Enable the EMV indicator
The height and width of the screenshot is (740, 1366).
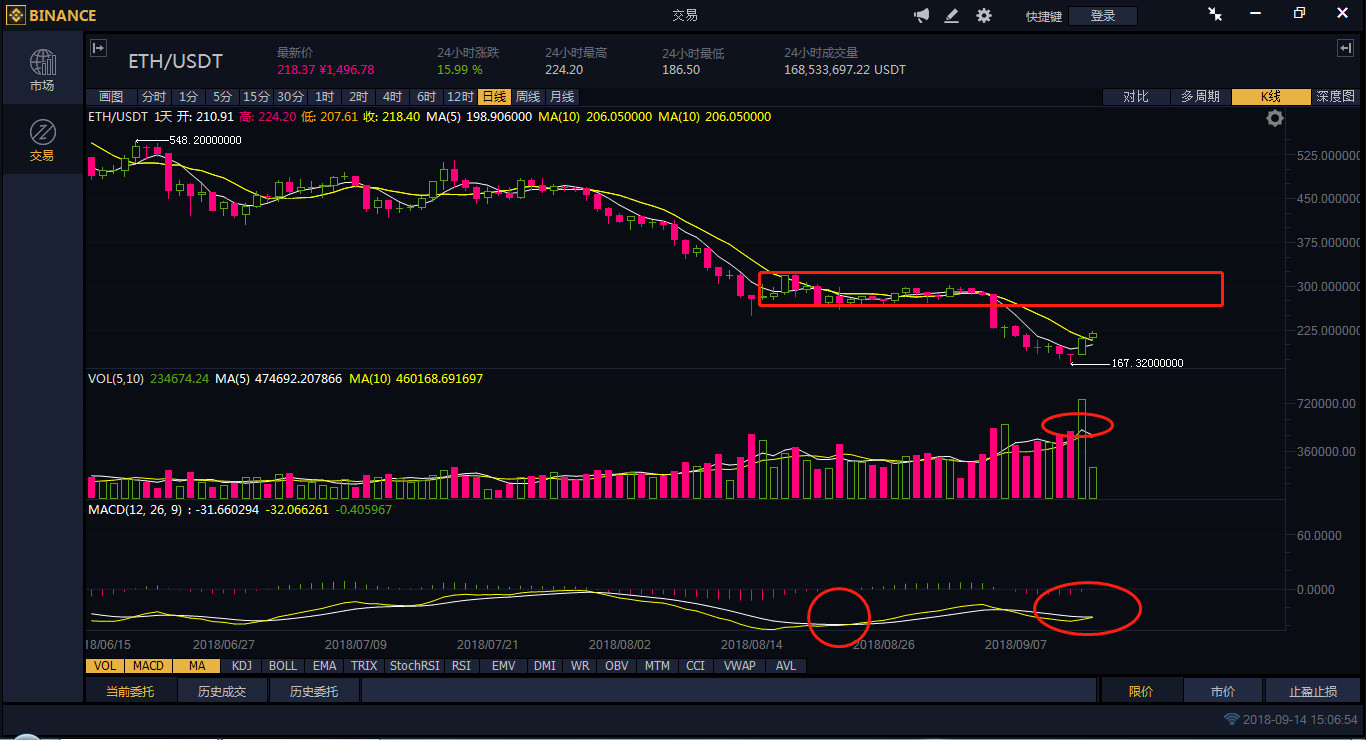[x=503, y=665]
